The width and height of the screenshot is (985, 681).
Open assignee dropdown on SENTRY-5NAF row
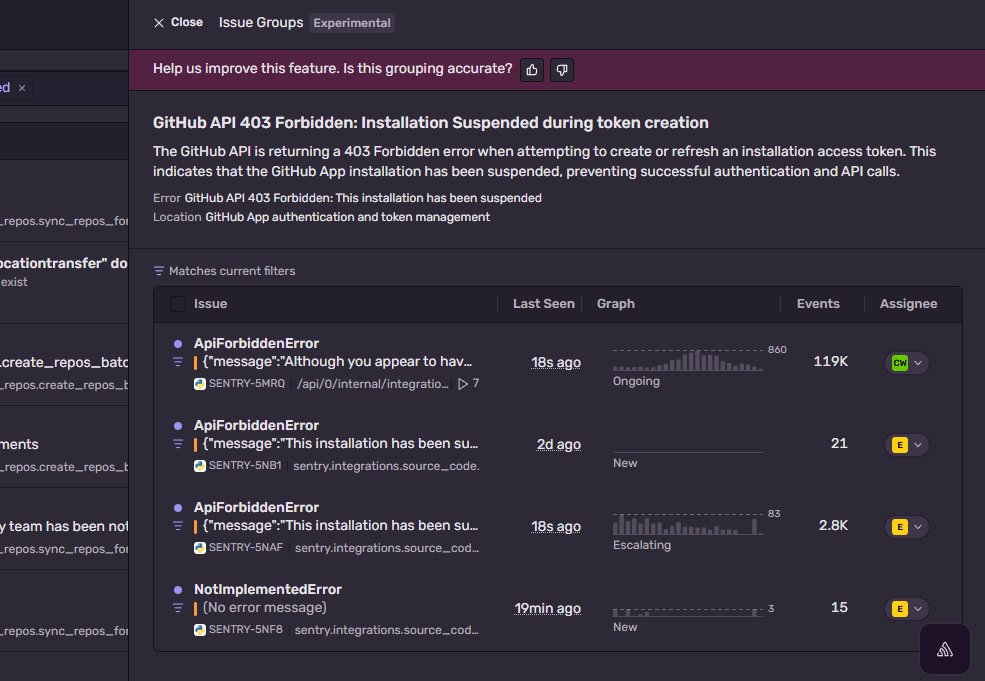coord(906,526)
